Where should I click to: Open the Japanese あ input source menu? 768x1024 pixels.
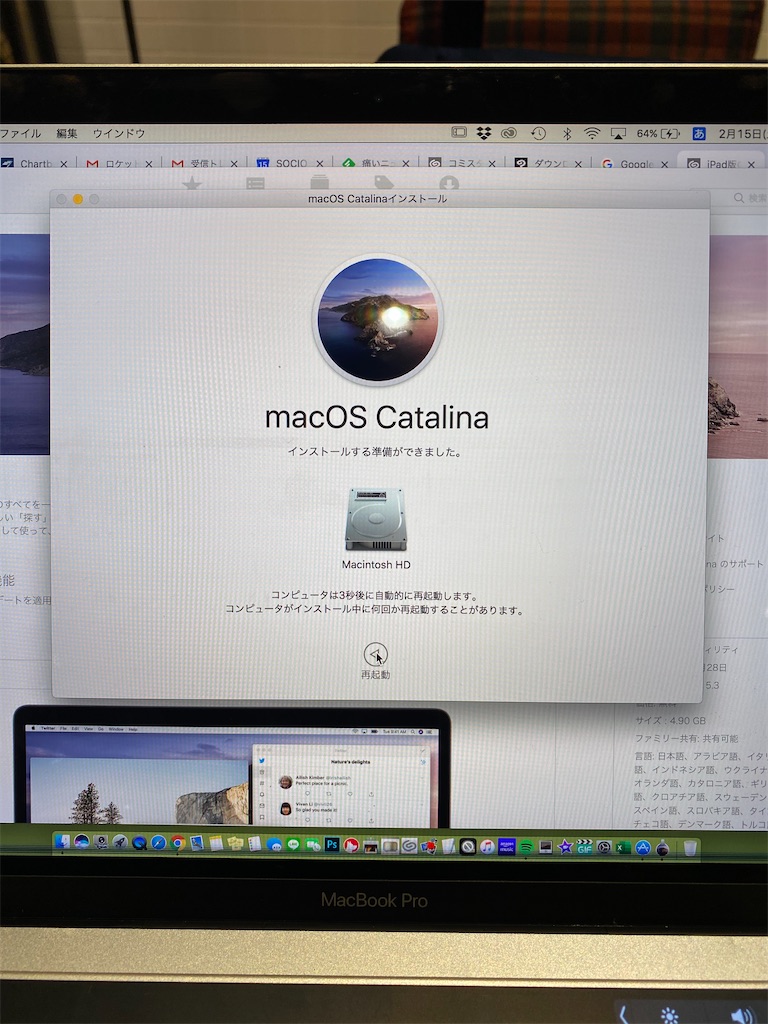point(699,133)
